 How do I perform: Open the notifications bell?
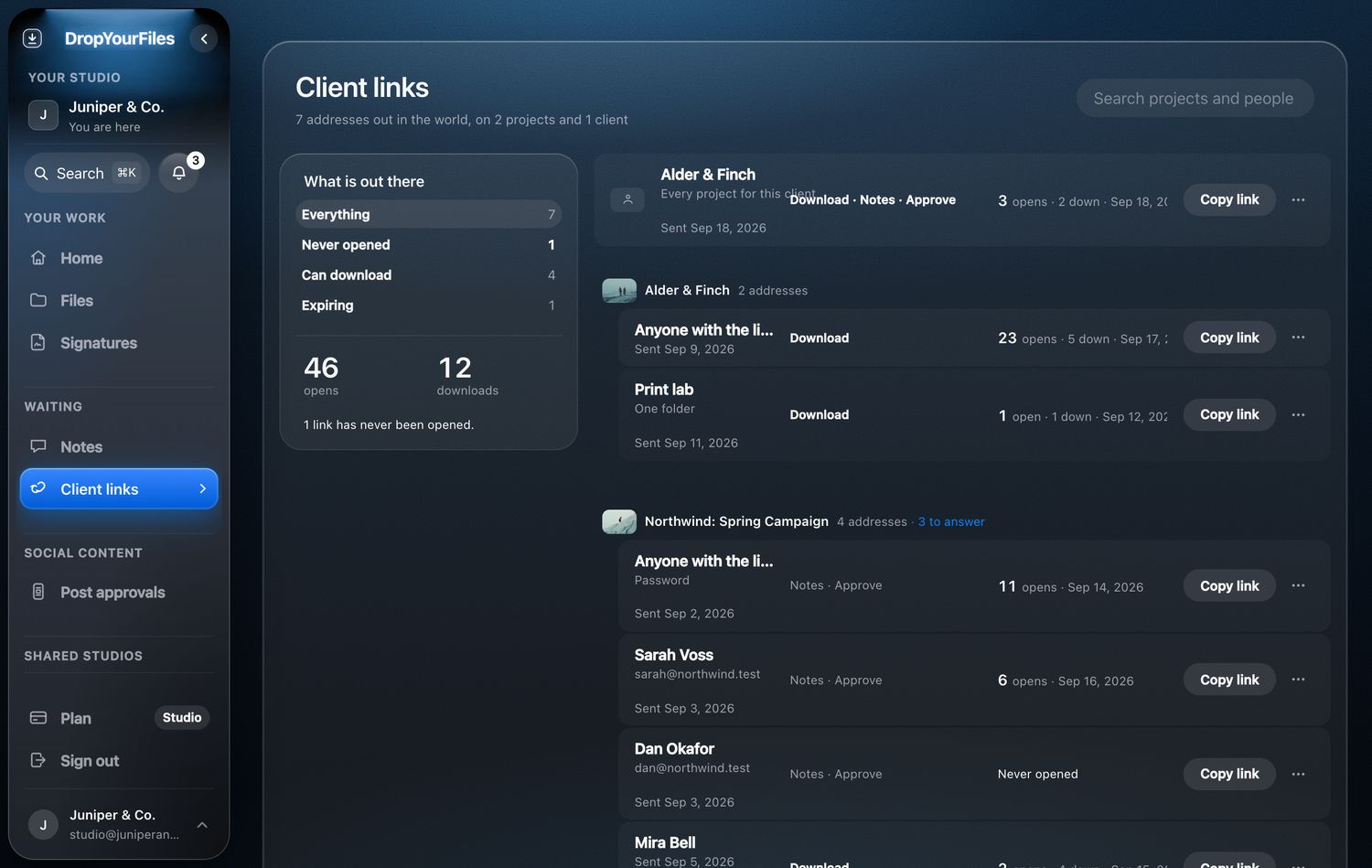click(x=179, y=173)
